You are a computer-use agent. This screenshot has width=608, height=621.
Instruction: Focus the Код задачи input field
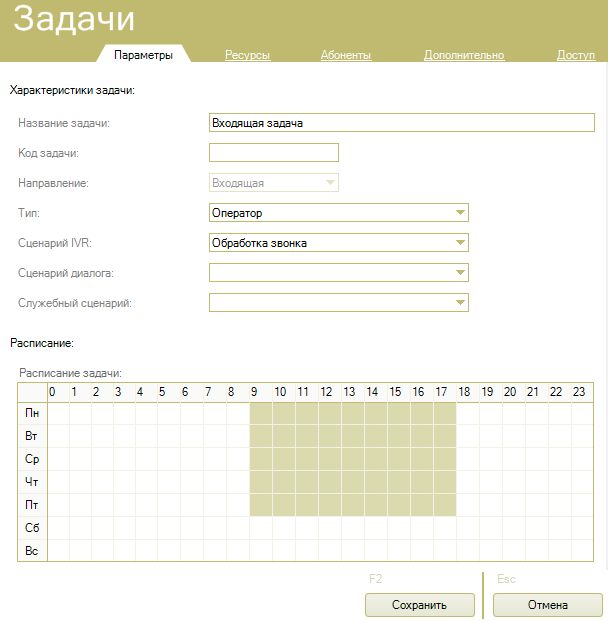point(273,152)
